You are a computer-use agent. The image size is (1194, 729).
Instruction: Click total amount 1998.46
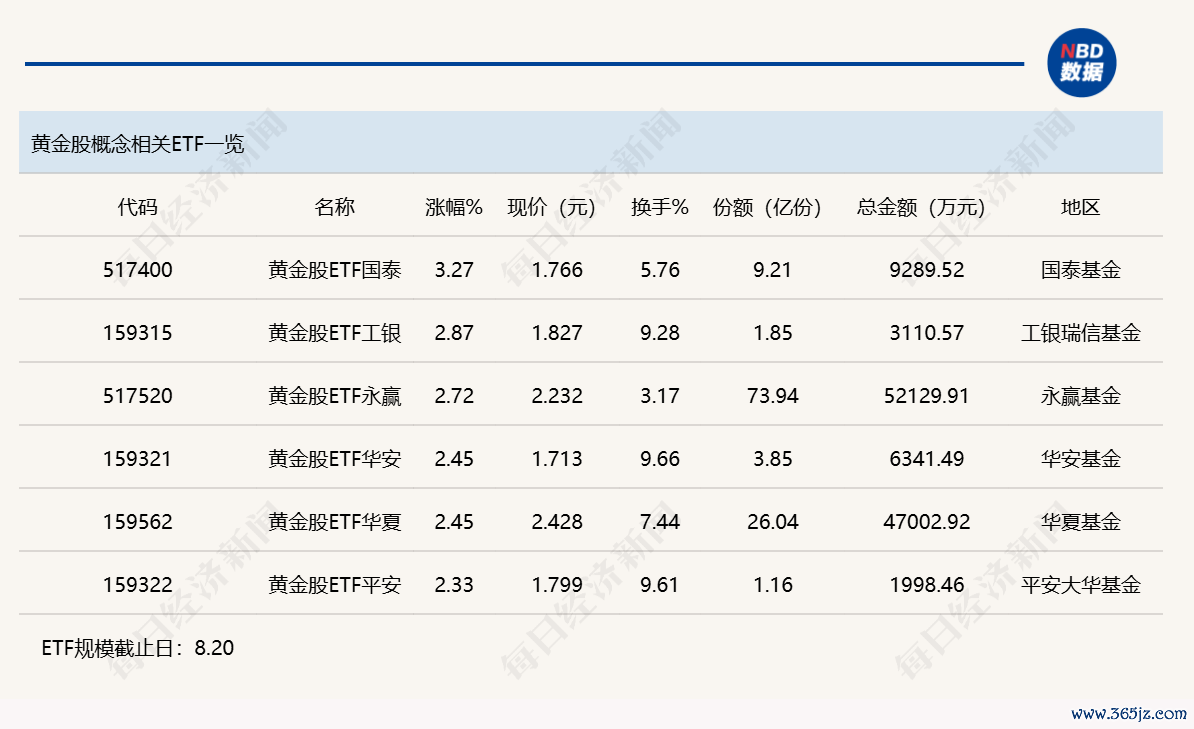click(x=926, y=585)
